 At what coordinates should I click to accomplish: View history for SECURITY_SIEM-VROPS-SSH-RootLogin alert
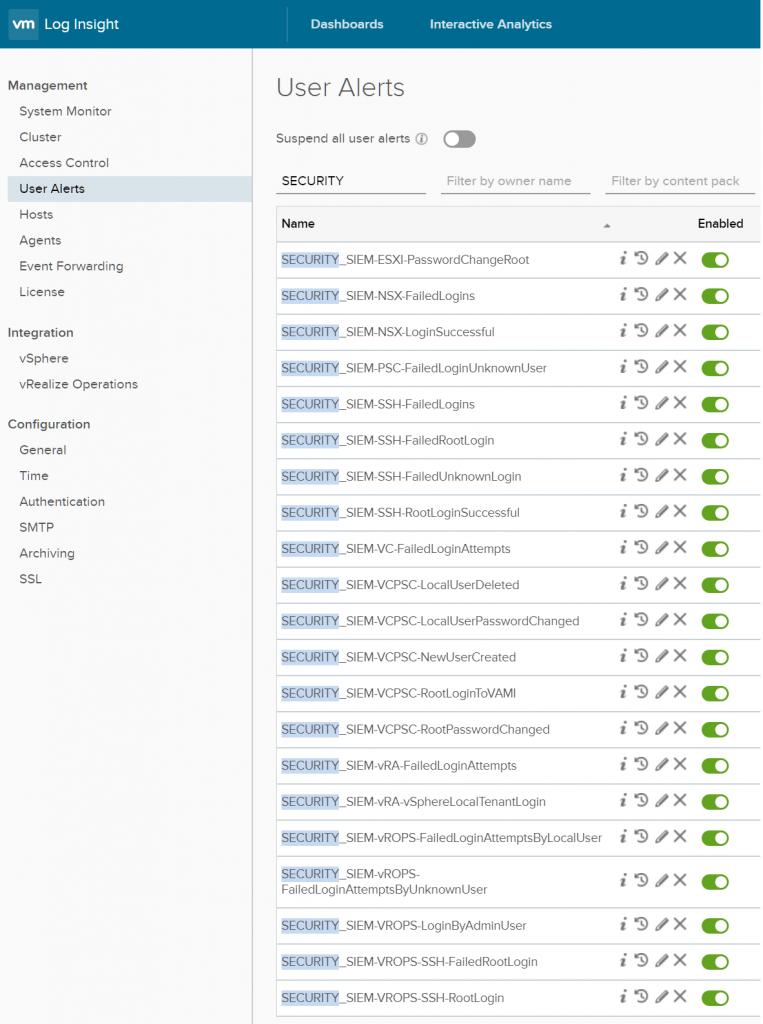(x=641, y=997)
